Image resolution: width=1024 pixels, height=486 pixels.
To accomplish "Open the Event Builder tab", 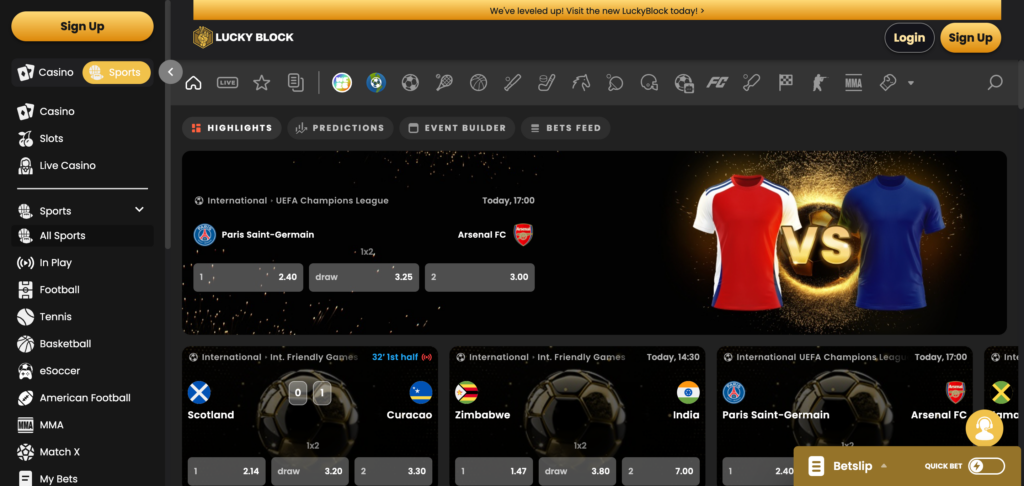I will [x=457, y=128].
